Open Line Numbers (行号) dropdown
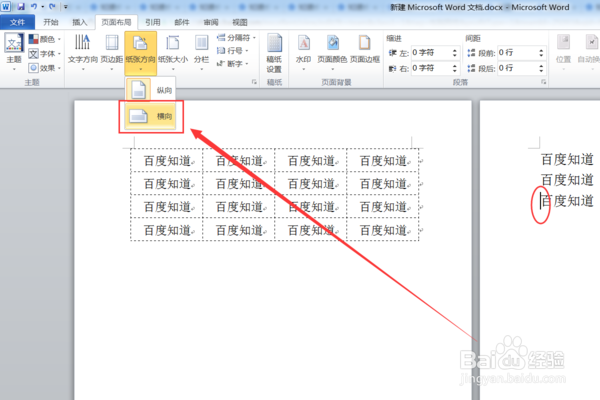The height and width of the screenshot is (400, 600). 233,51
